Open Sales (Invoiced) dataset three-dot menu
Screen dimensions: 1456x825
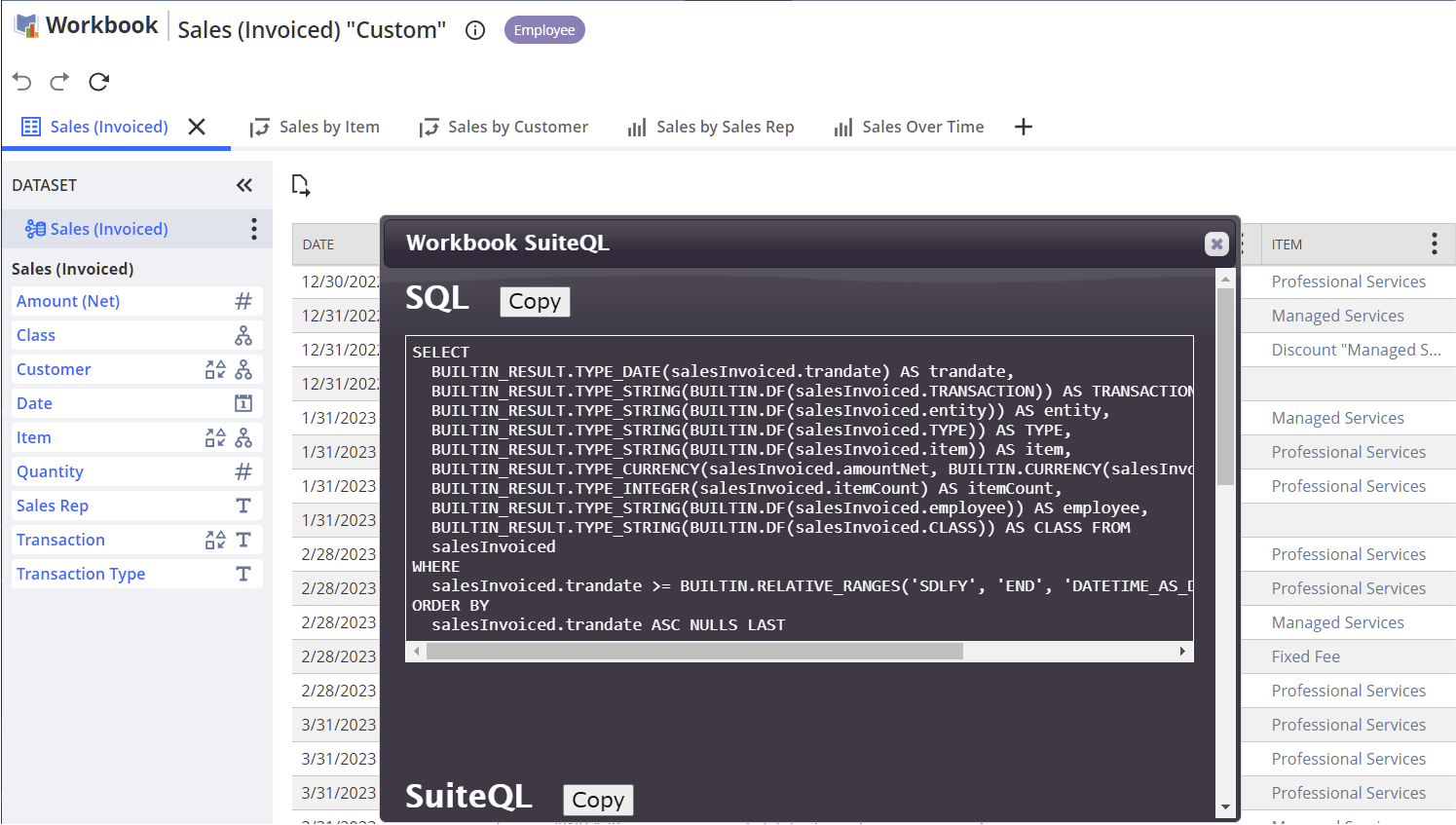pos(253,229)
